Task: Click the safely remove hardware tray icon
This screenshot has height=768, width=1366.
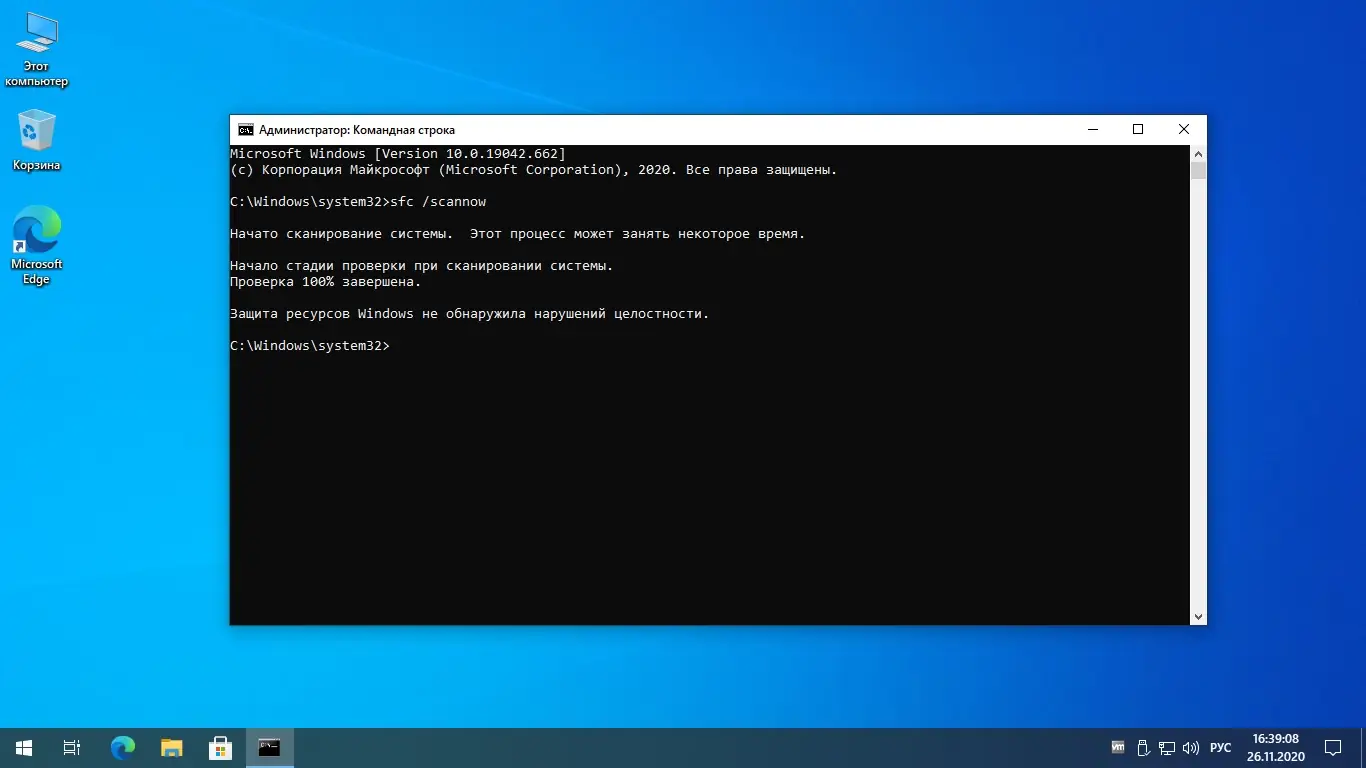Action: pos(1144,747)
